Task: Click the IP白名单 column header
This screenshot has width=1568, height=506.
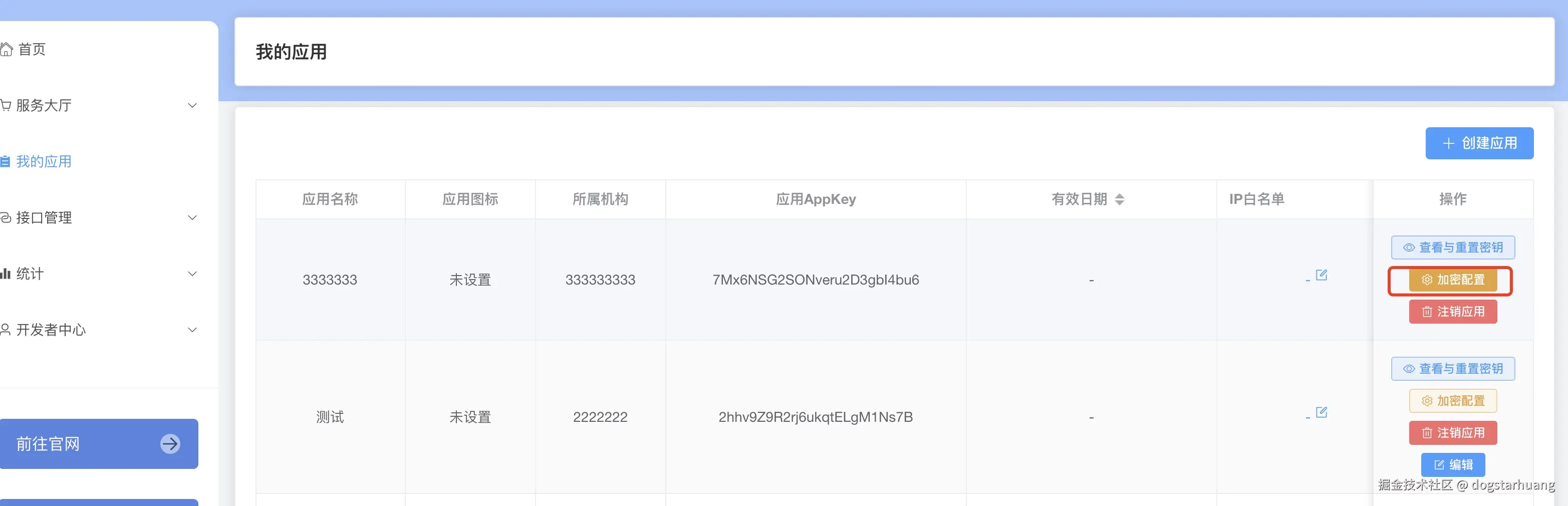Action: click(1294, 199)
